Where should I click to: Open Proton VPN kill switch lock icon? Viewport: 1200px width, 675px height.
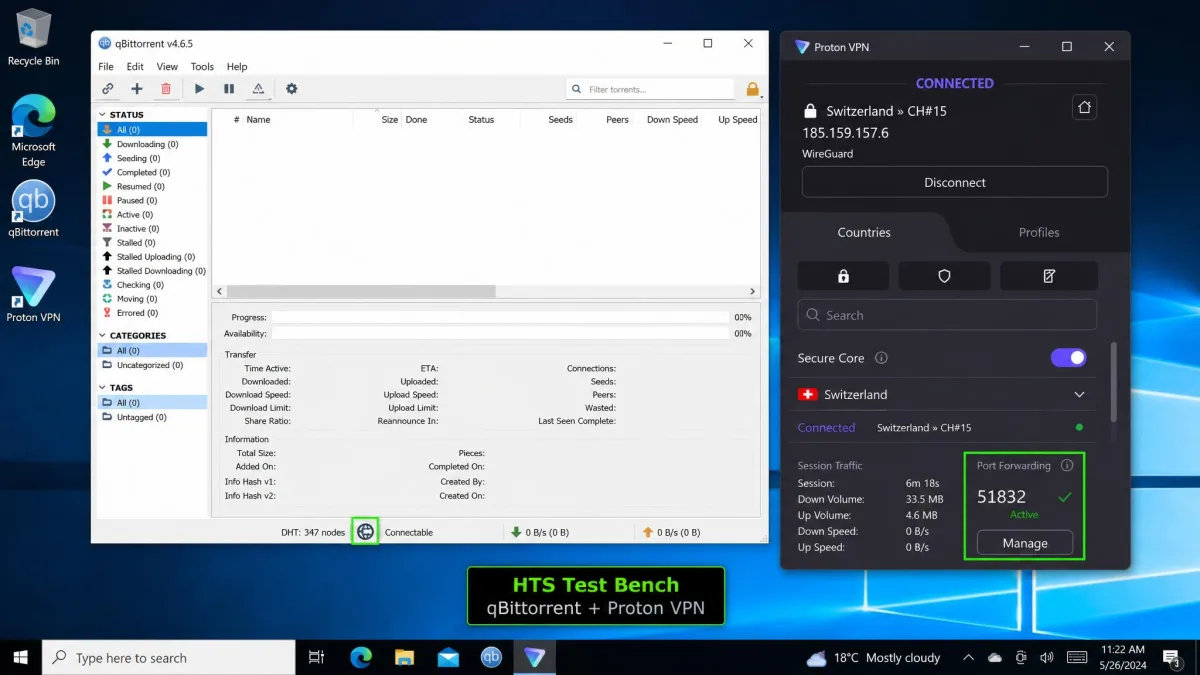point(843,276)
